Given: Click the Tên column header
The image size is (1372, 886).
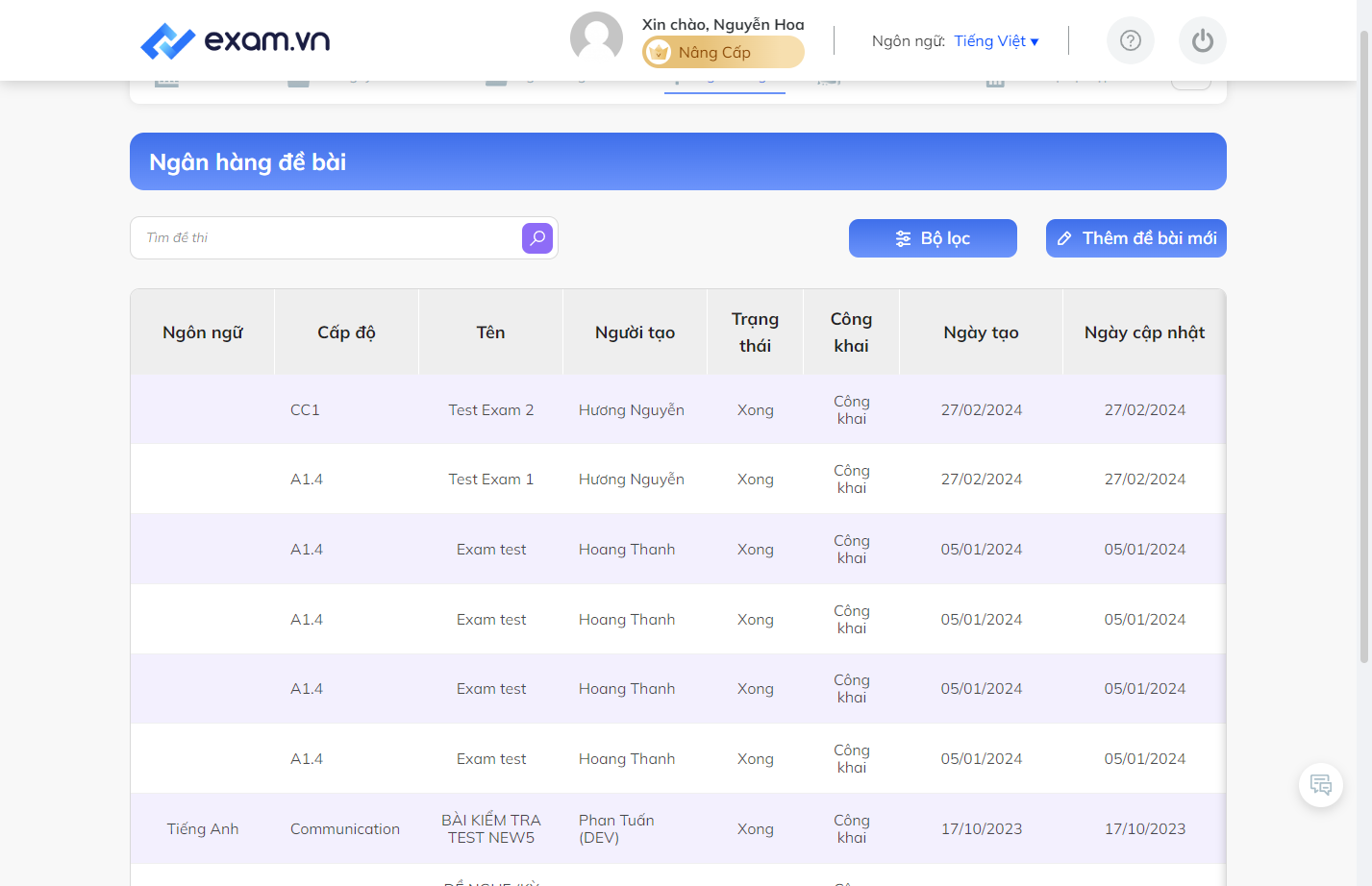Looking at the screenshot, I should click(491, 332).
